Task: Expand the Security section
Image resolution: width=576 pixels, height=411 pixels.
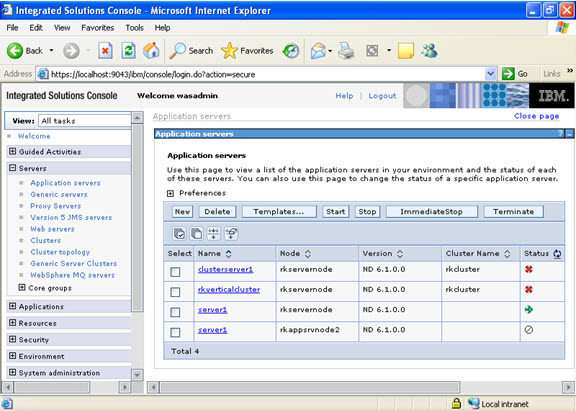Action: point(13,339)
